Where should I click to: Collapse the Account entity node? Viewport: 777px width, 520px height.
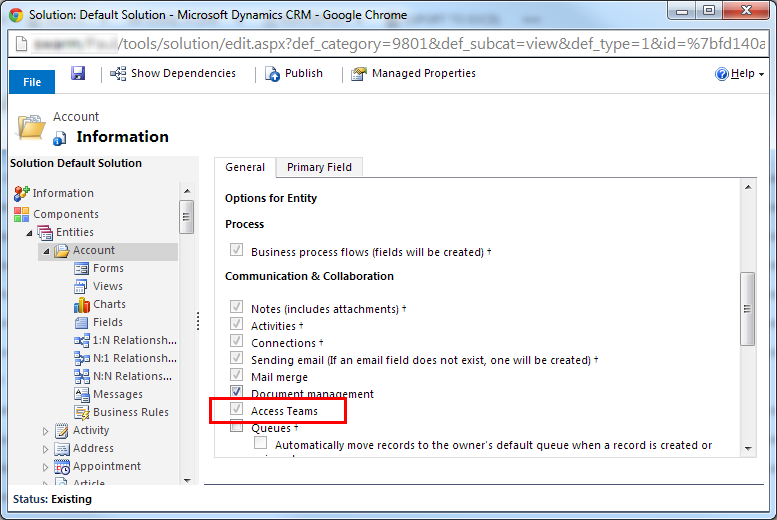coord(46,251)
